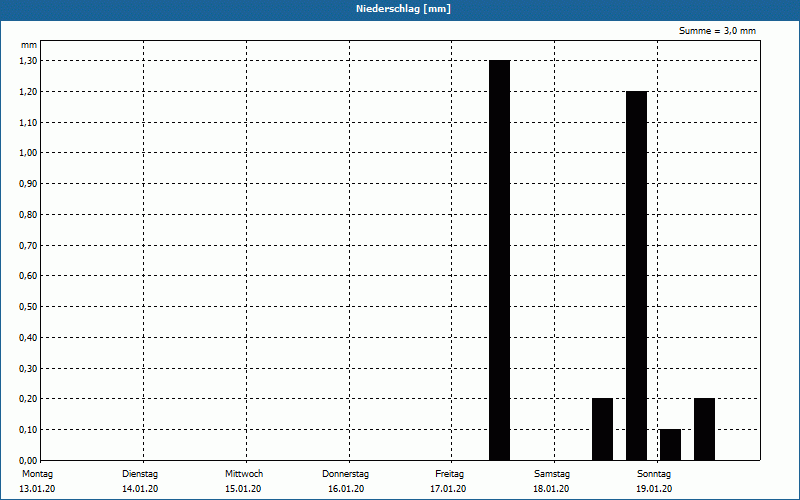Viewport: 800px width, 500px height.
Task: Click the 1,30 mm bar on Freitag
Action: (499, 260)
